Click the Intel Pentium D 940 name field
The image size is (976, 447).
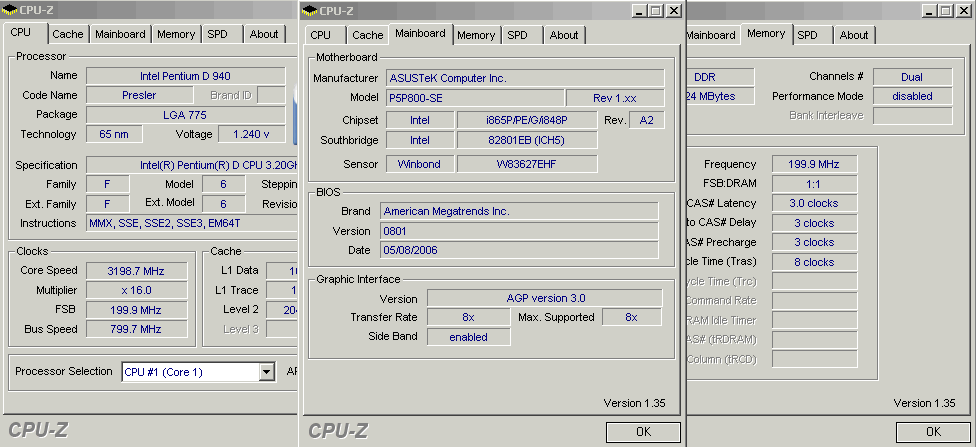pyautogui.click(x=185, y=76)
